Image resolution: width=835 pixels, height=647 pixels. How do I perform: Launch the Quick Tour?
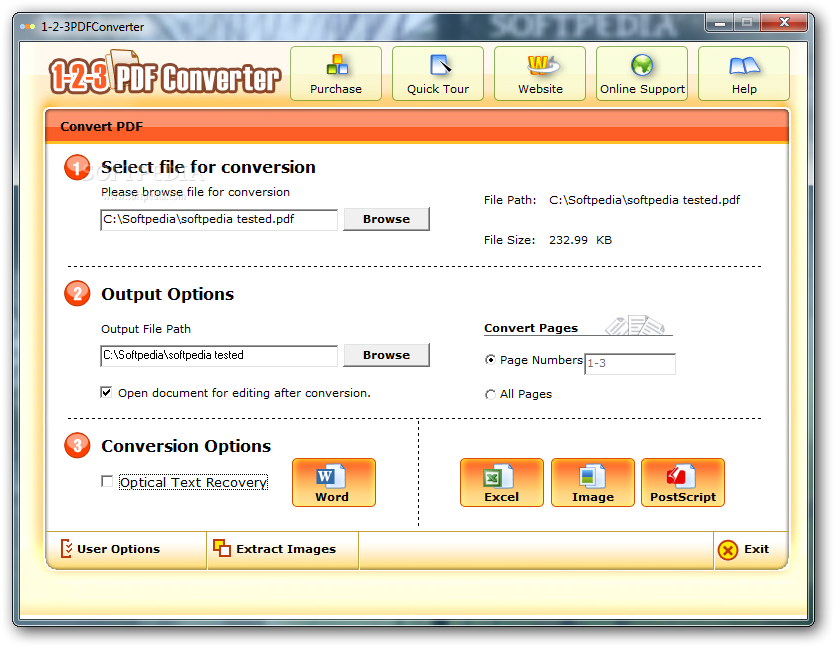coord(438,73)
